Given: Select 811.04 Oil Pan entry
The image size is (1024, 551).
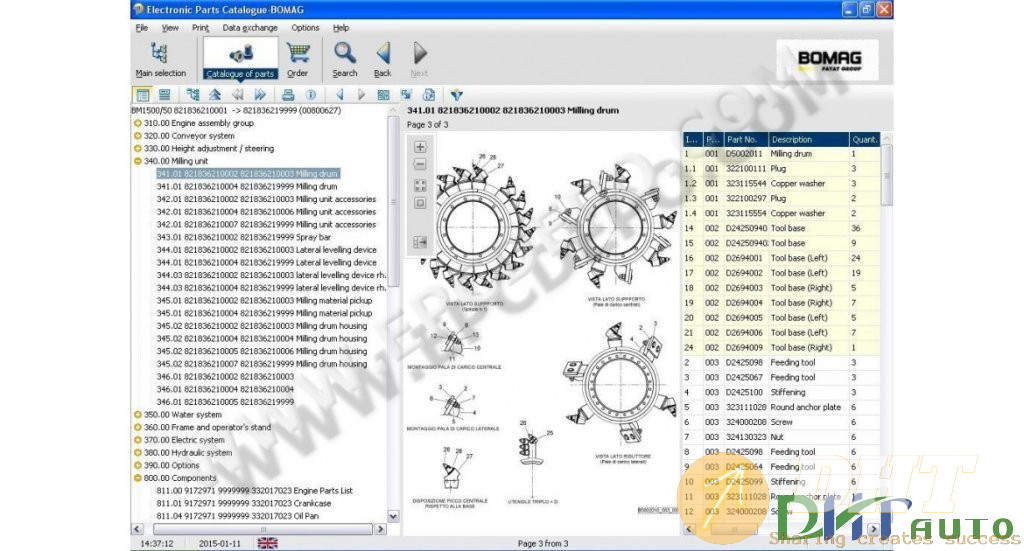Looking at the screenshot, I should coord(238,516).
